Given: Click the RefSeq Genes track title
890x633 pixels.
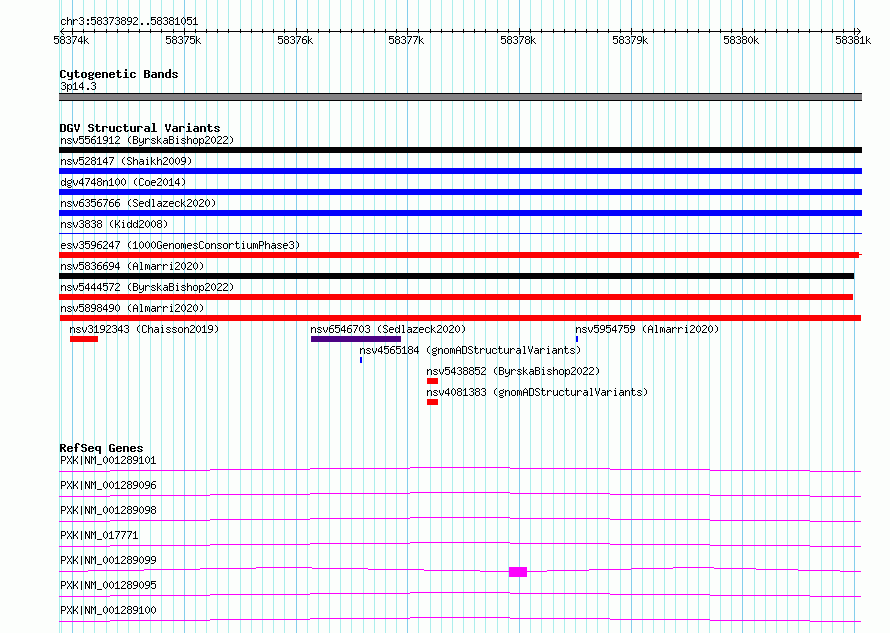Looking at the screenshot, I should coord(101,448).
